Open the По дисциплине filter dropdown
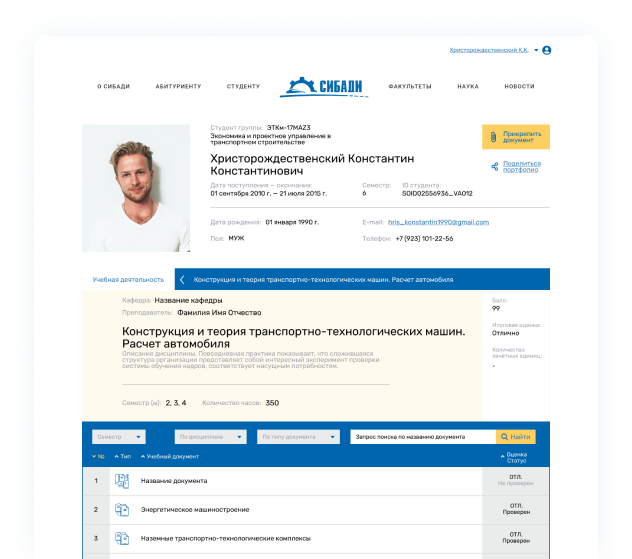The image size is (632, 559). click(210, 437)
